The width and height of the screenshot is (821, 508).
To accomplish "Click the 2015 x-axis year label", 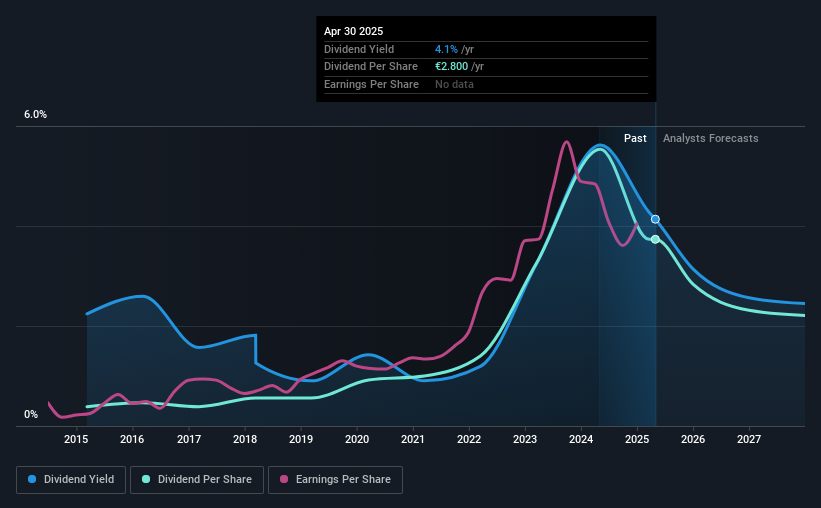I will coord(76,439).
